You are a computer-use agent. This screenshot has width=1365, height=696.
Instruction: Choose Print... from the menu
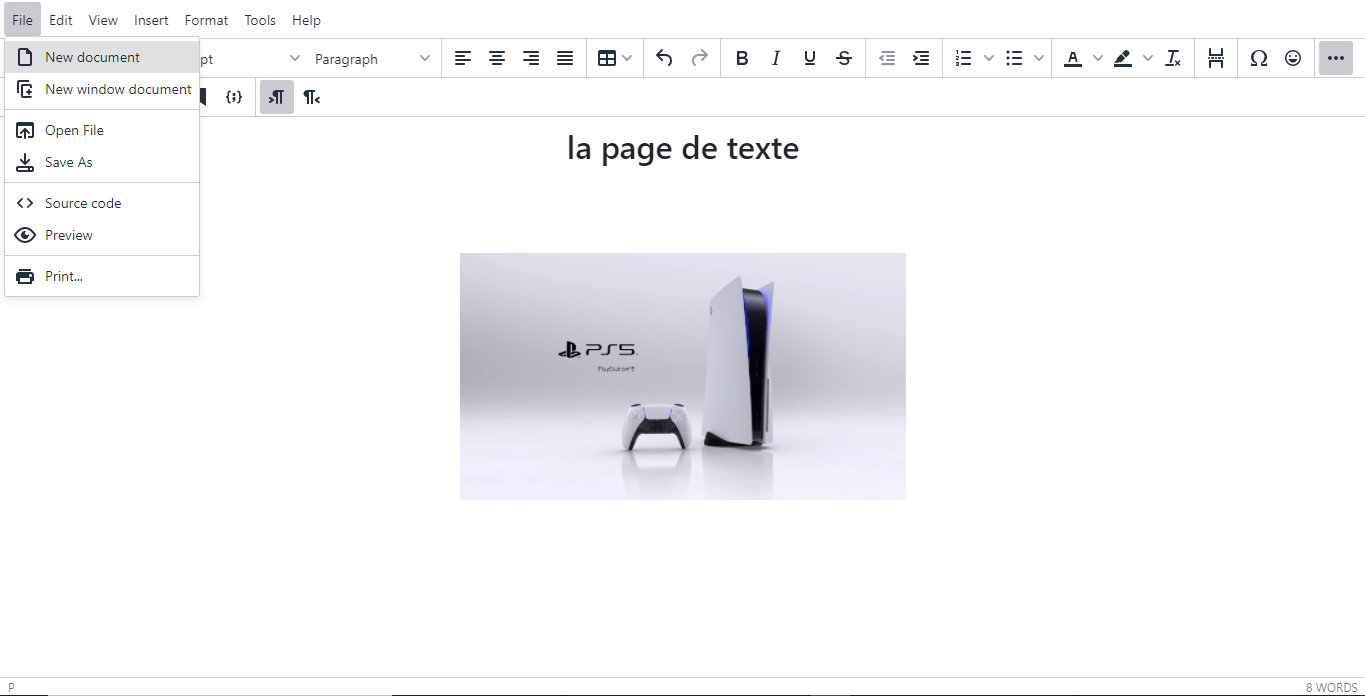[102, 276]
